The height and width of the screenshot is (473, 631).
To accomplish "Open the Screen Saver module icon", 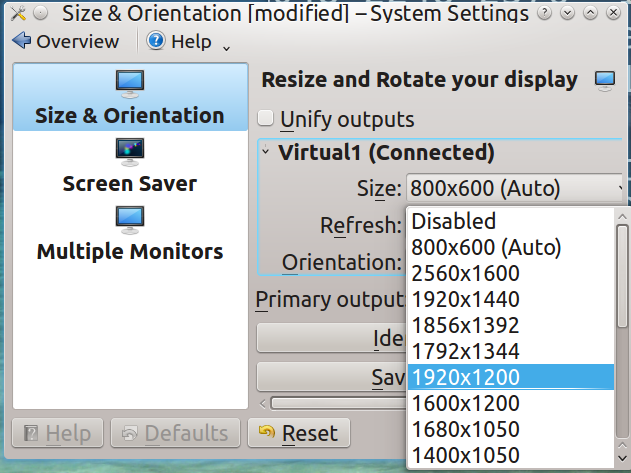I will click(x=130, y=151).
